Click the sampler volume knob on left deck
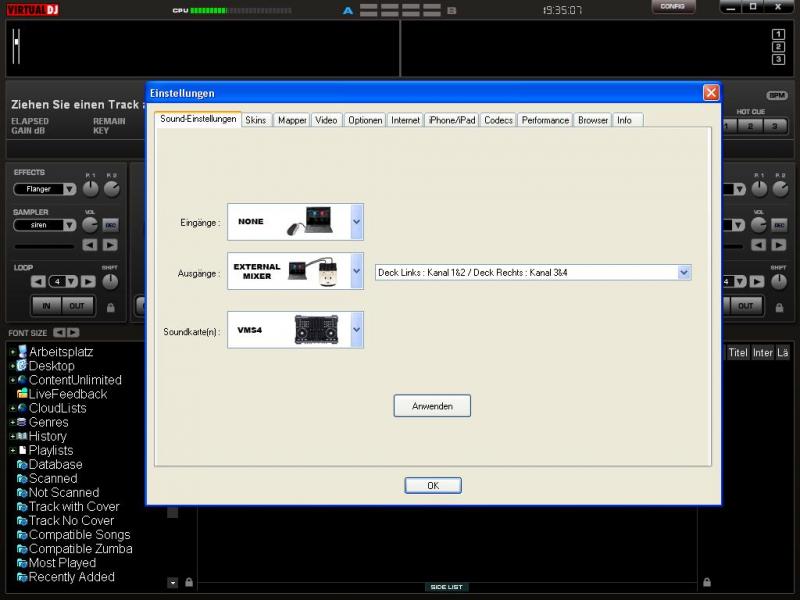 (90, 226)
